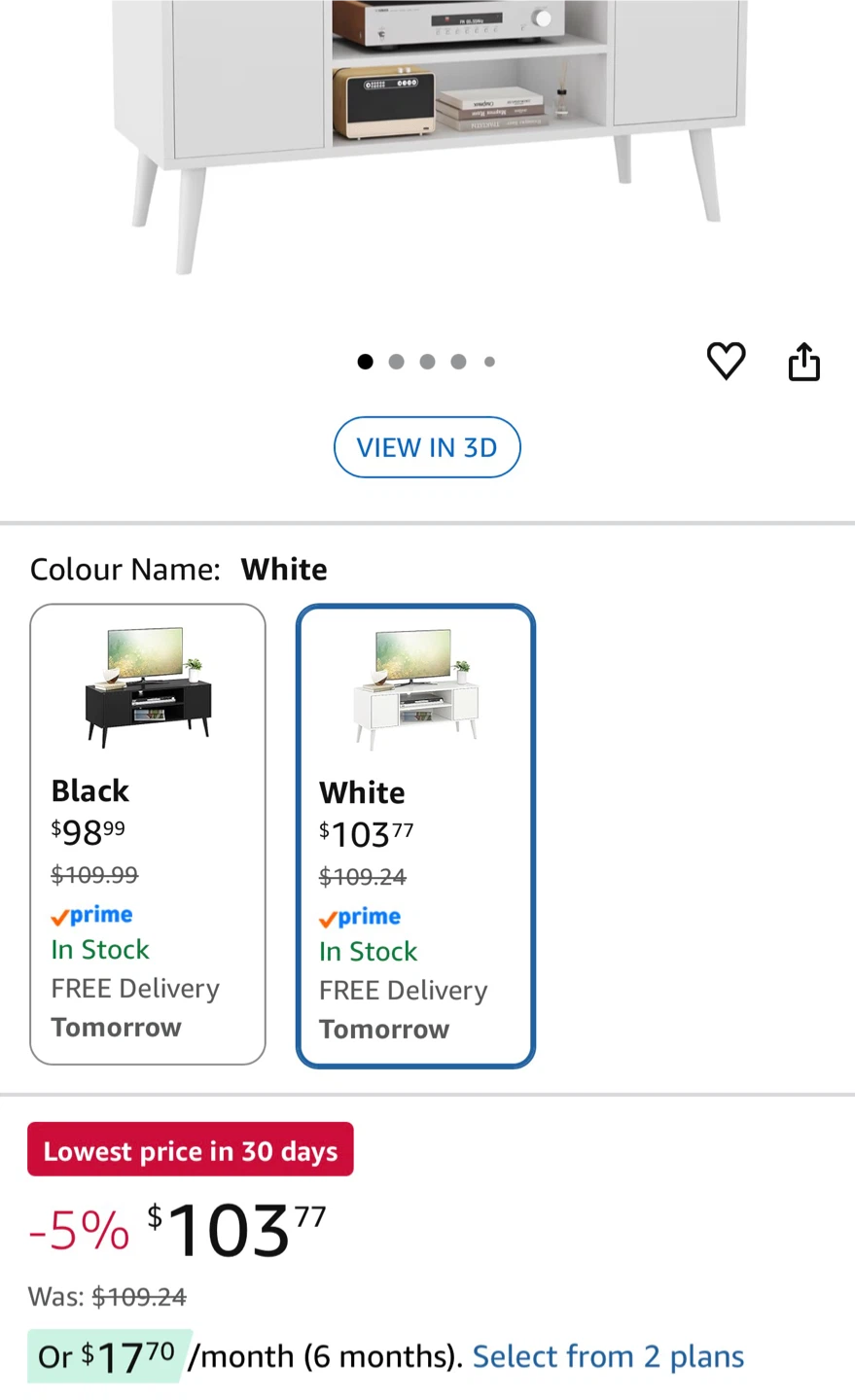The width and height of the screenshot is (855, 1400).
Task: Tap the Lowest price in 30 days badge
Action: click(191, 1149)
